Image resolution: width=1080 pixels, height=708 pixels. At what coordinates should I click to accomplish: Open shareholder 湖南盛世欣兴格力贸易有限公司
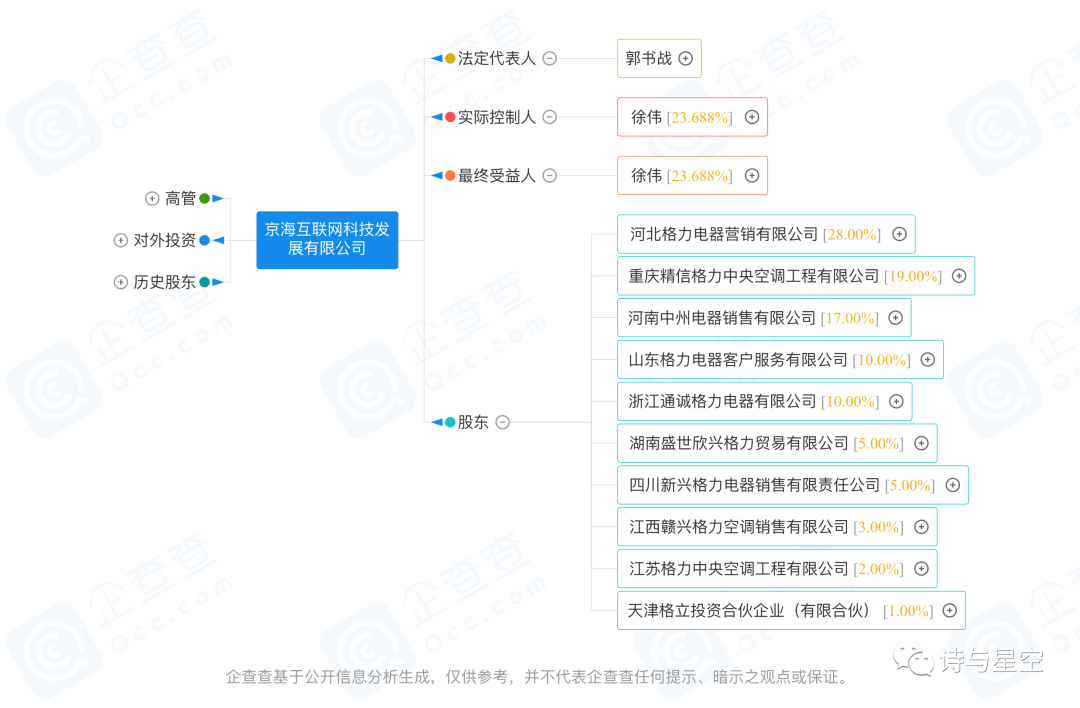777,444
